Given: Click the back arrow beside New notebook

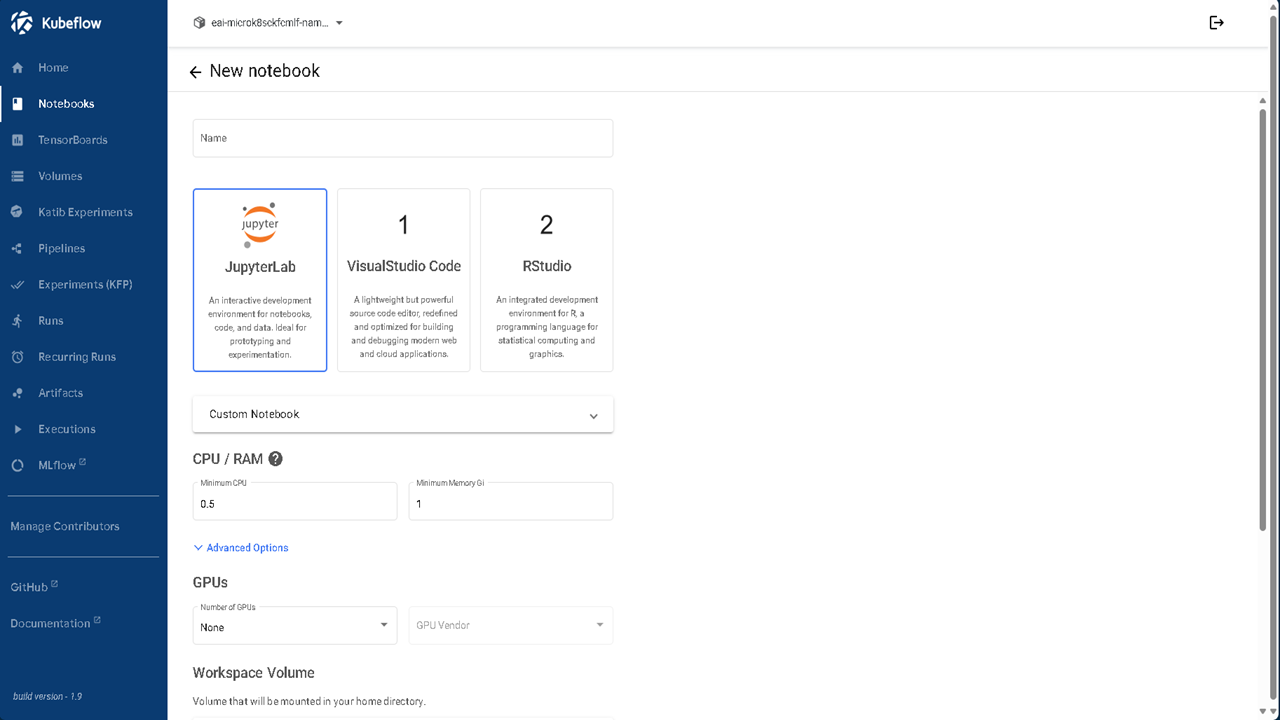Looking at the screenshot, I should tap(195, 72).
